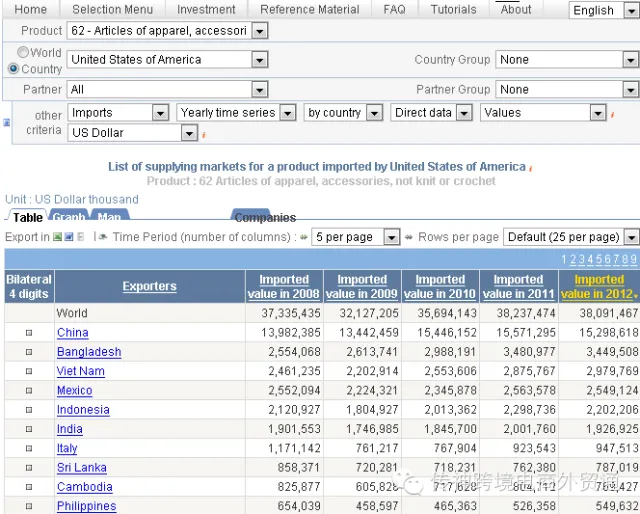This screenshot has height=514, width=640.
Task: Open United States of America country dropdown
Action: tap(167, 60)
